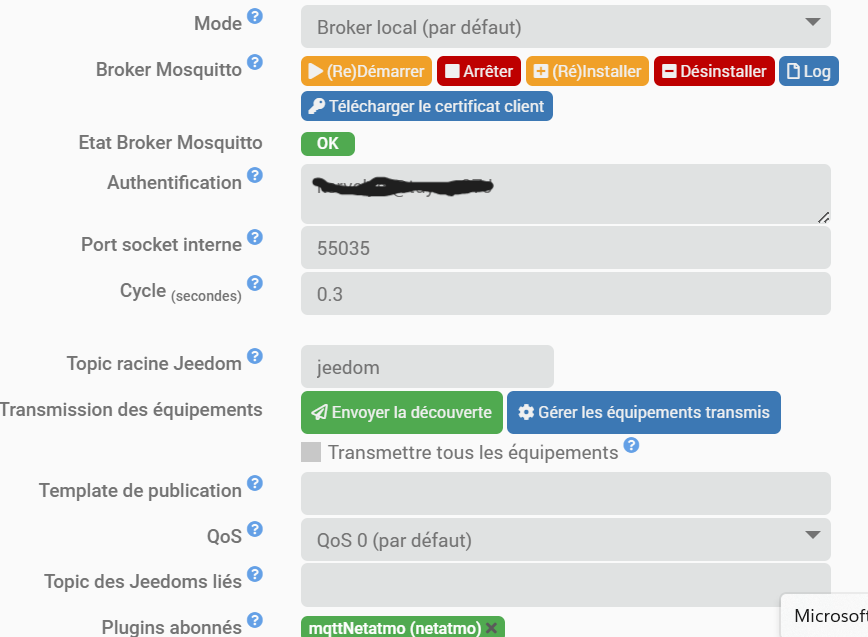The height and width of the screenshot is (637, 868).
Task: Click the Cycle field showing 0.3
Action: [x=566, y=294]
